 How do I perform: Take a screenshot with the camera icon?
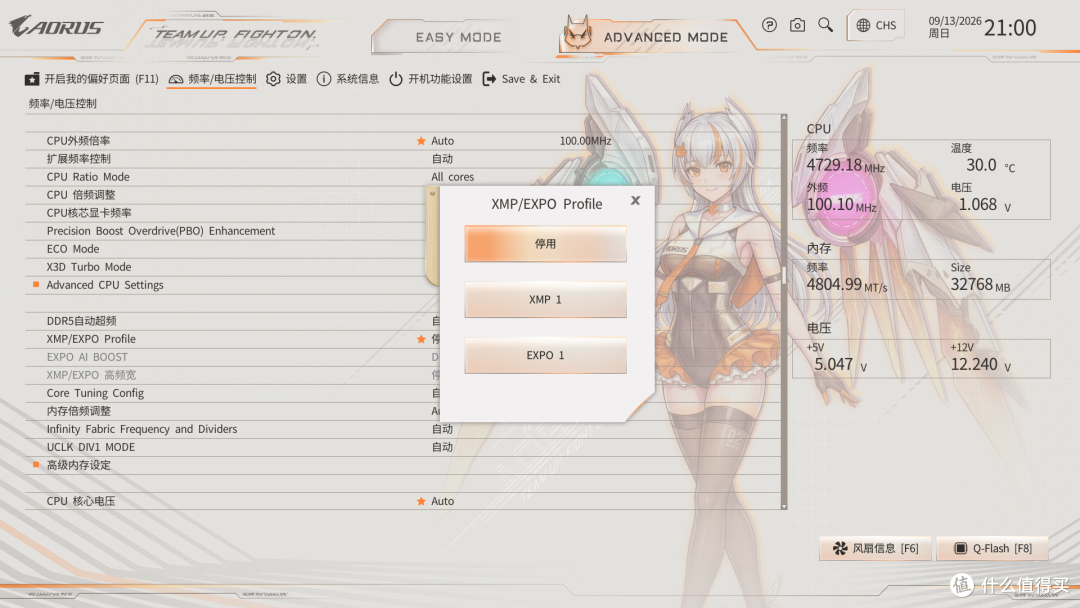pos(797,25)
